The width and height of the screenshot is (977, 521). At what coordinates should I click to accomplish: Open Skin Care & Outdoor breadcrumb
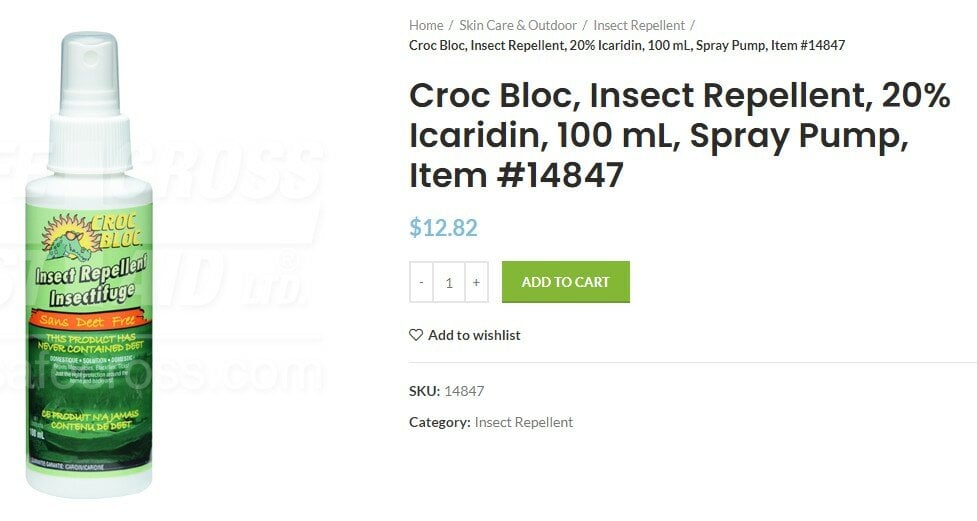coord(518,26)
